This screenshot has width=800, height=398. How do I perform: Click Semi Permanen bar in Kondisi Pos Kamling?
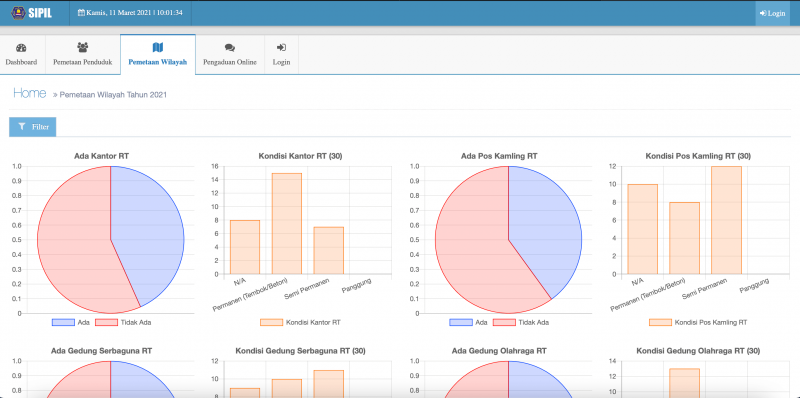[726, 220]
